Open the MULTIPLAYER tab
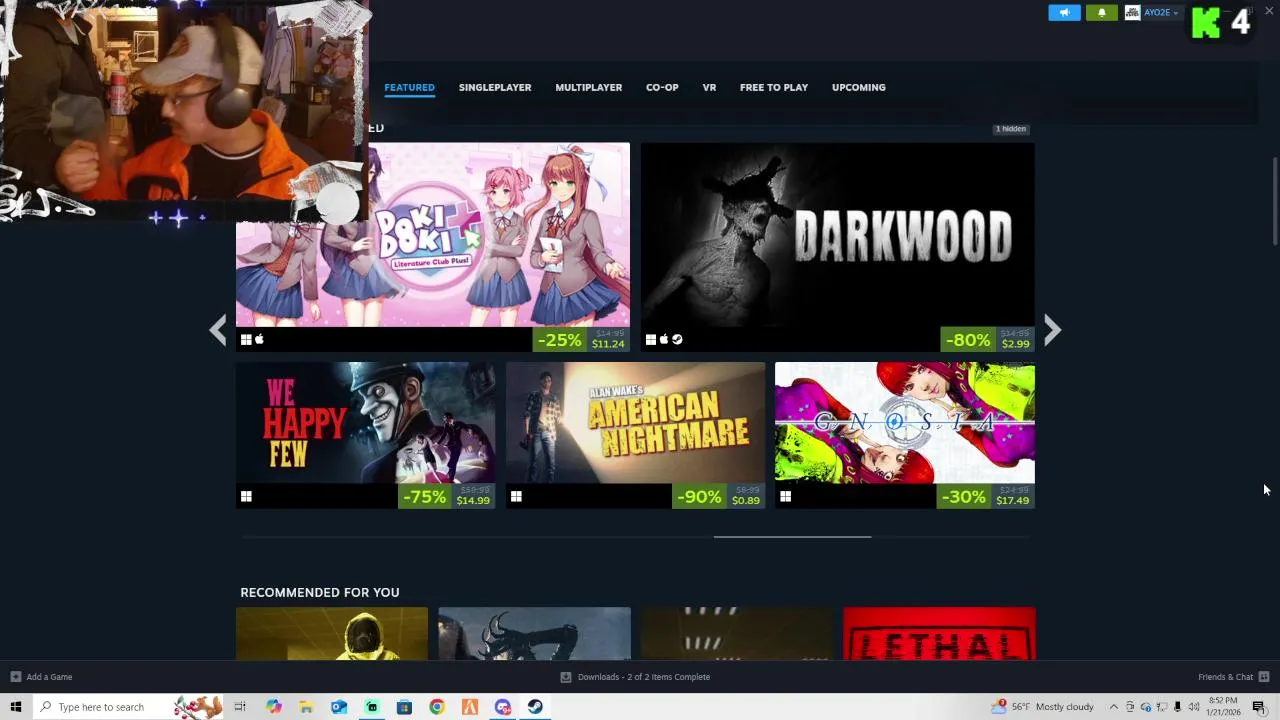 (588, 87)
